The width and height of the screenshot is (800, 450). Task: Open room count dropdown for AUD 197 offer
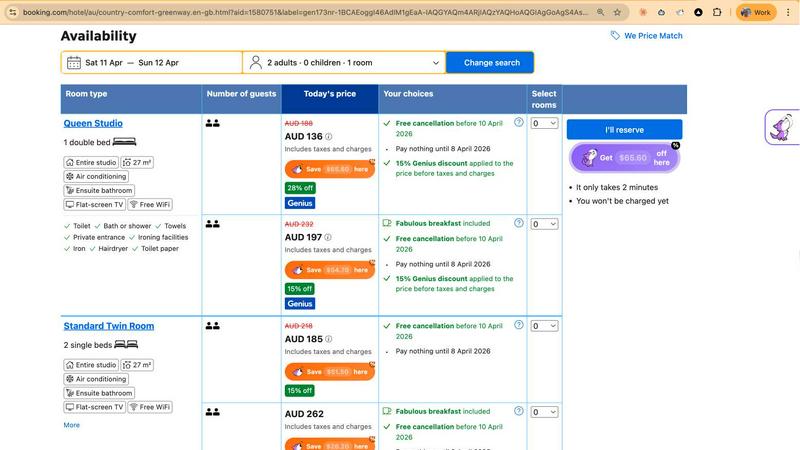pyautogui.click(x=544, y=224)
